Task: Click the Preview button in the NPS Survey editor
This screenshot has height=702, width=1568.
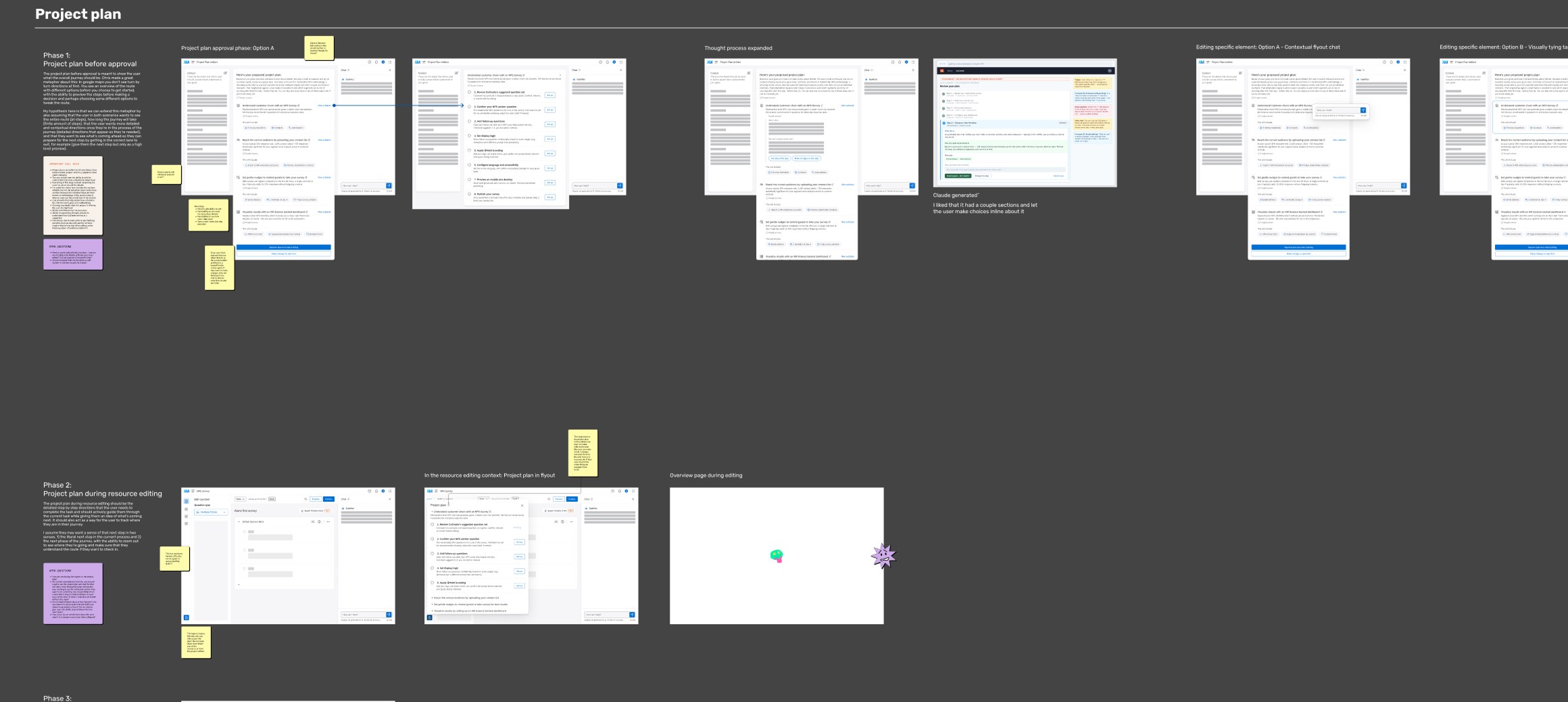Action: pyautogui.click(x=315, y=499)
